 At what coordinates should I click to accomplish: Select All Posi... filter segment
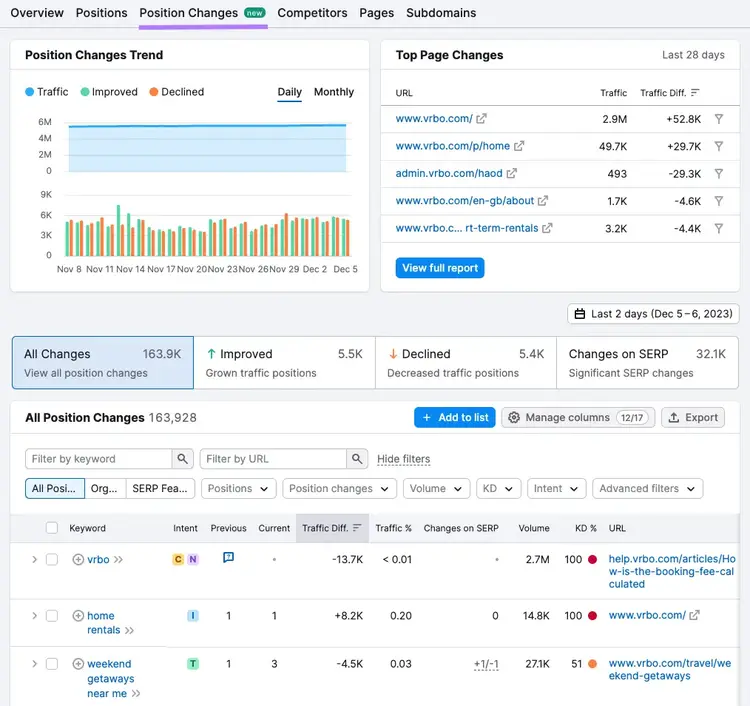coord(55,488)
